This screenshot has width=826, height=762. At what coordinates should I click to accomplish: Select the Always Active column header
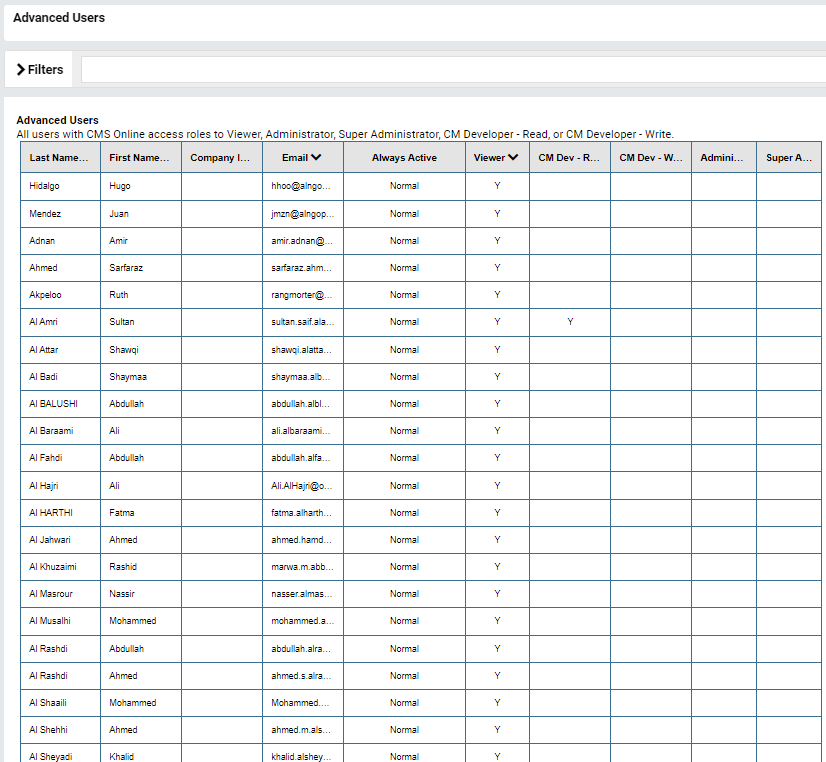tap(404, 157)
